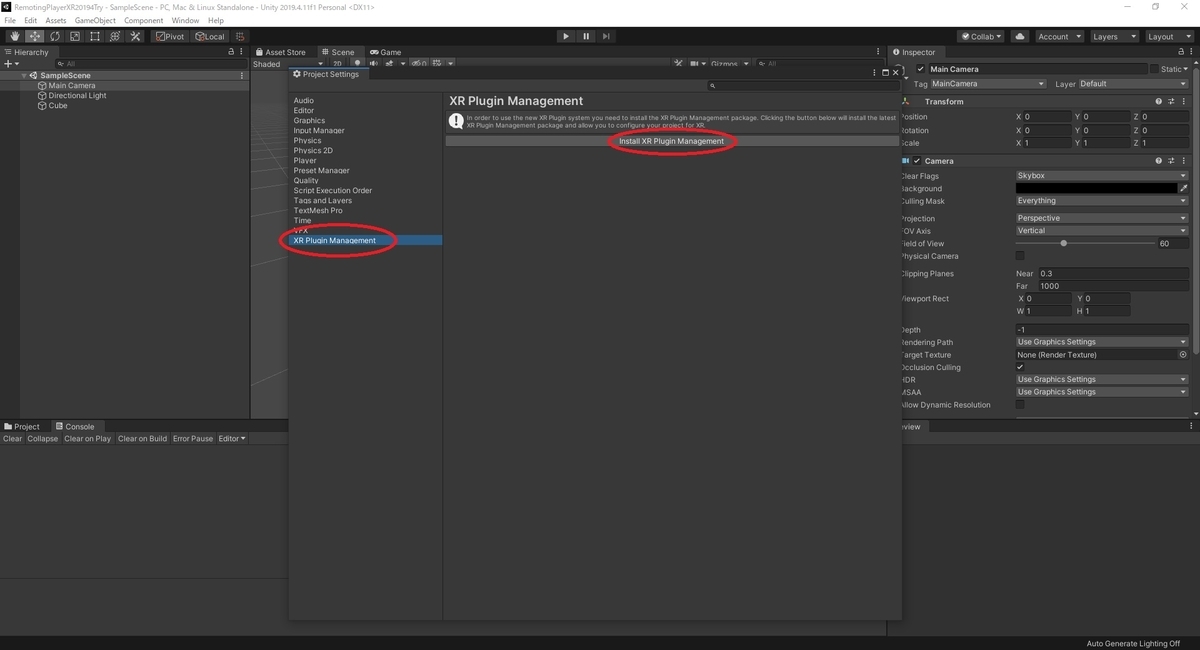Image resolution: width=1200 pixels, height=650 pixels.
Task: Open the Layer Default dropdown
Action: click(1135, 84)
